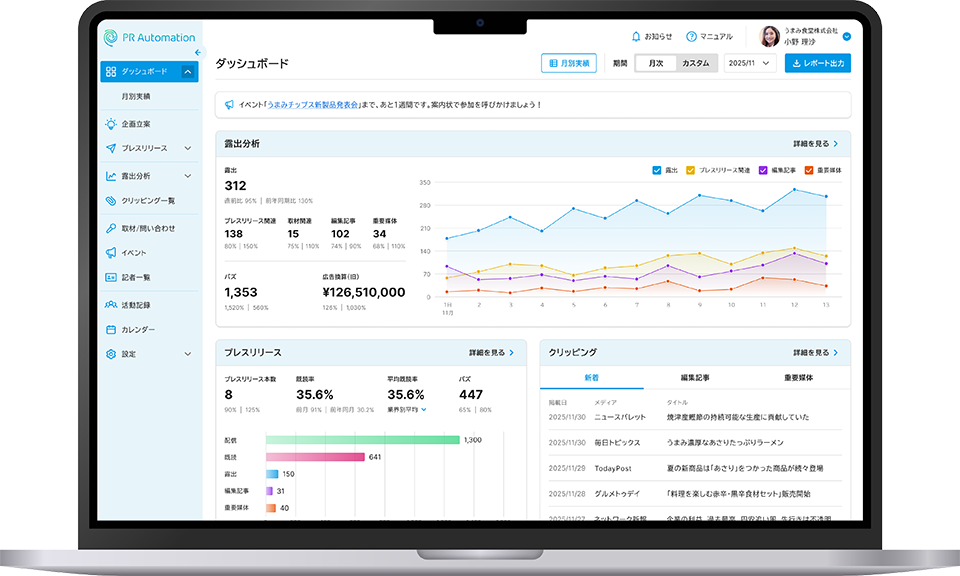Open the カレンダー sidebar icon
960x576 pixels.
click(x=113, y=329)
